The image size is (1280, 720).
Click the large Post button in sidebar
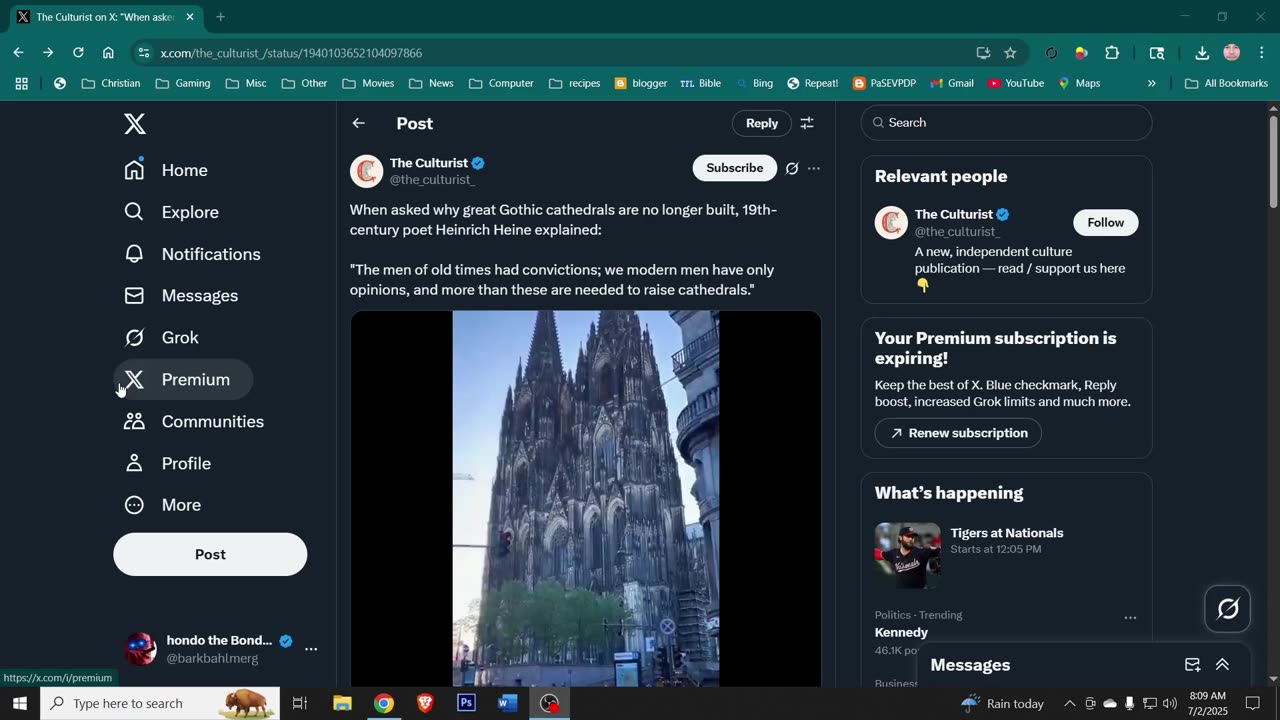(210, 554)
